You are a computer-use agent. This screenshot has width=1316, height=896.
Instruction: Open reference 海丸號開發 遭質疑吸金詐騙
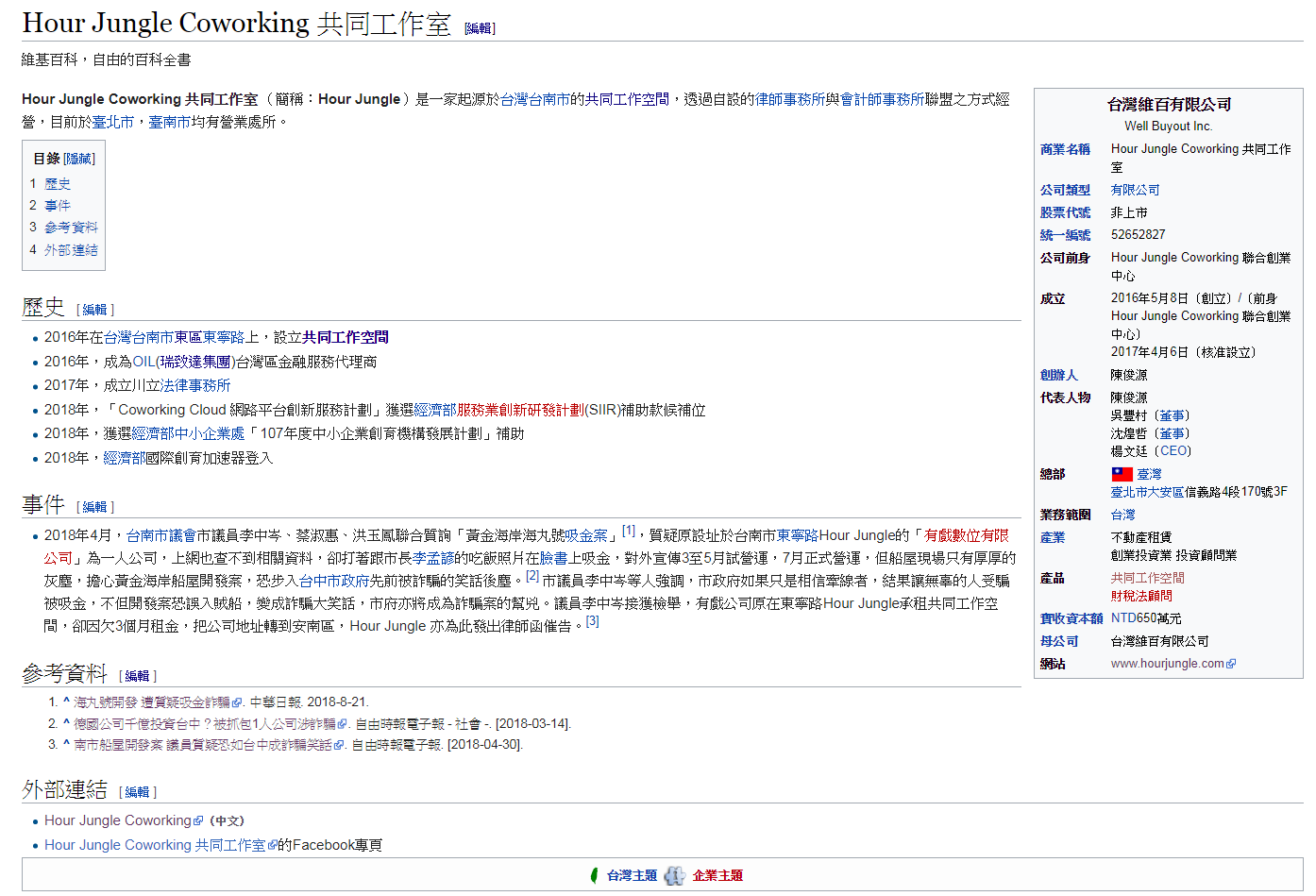152,702
